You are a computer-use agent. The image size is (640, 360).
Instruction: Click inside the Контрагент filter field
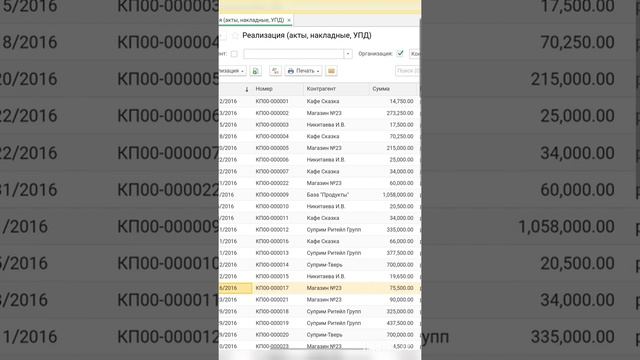pos(293,54)
